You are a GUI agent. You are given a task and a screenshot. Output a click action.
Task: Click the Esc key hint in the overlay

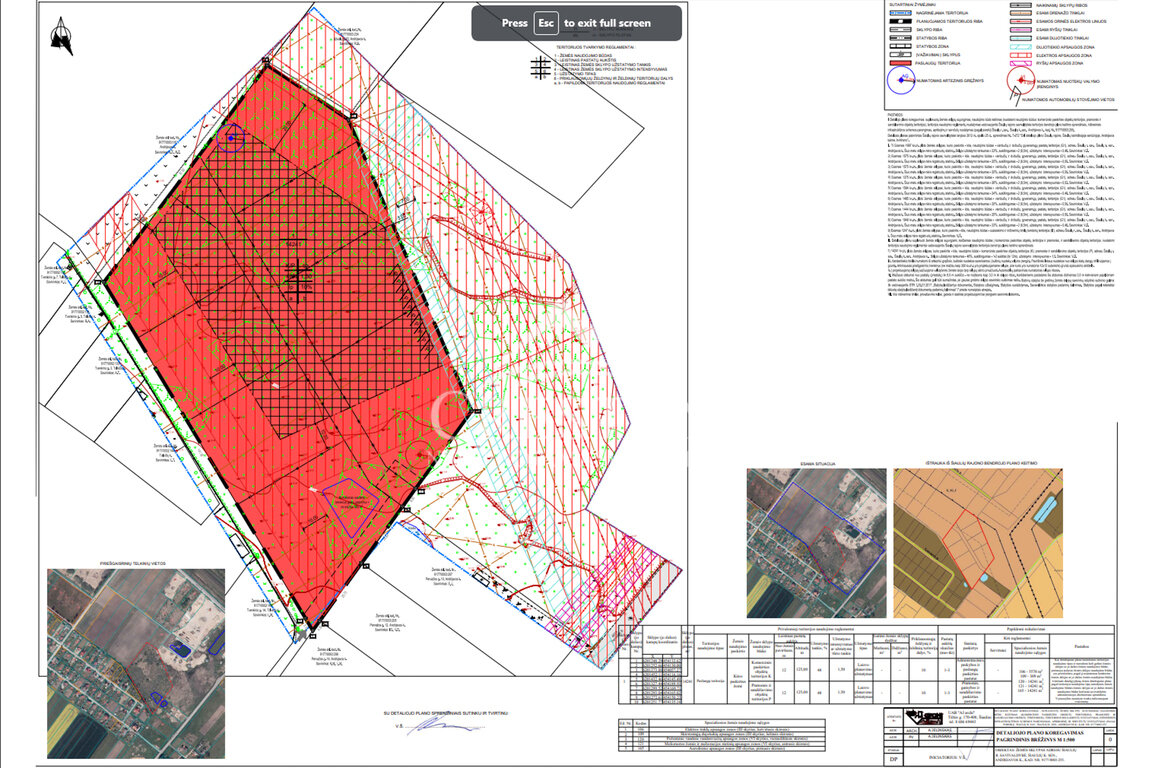[x=546, y=24]
